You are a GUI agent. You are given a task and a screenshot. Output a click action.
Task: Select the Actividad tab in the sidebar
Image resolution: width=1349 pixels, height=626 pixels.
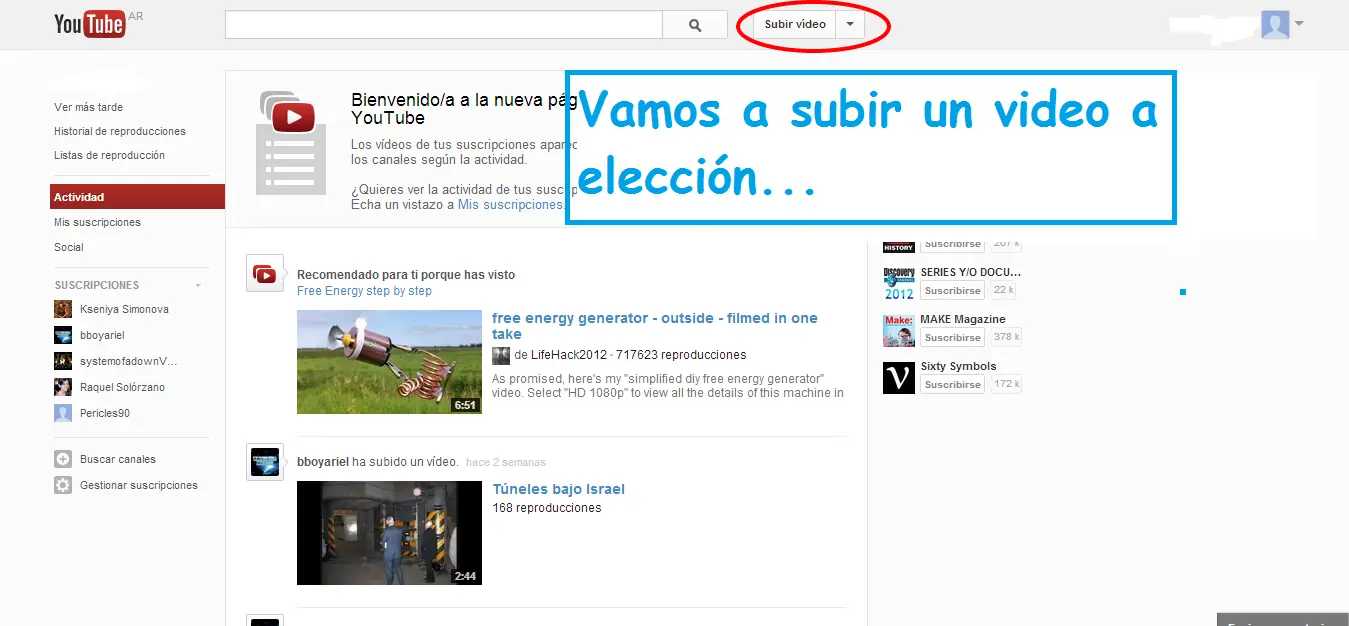click(x=137, y=197)
